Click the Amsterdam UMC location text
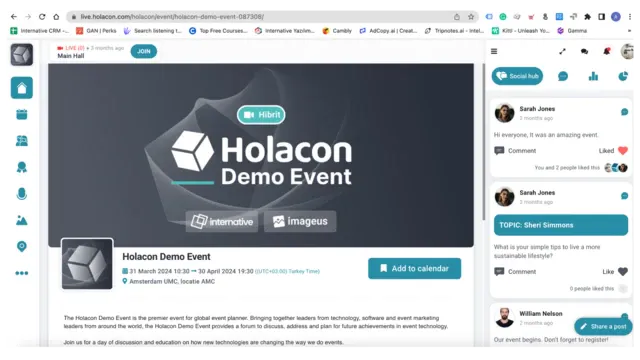The height and width of the screenshot is (360, 640). (172, 281)
